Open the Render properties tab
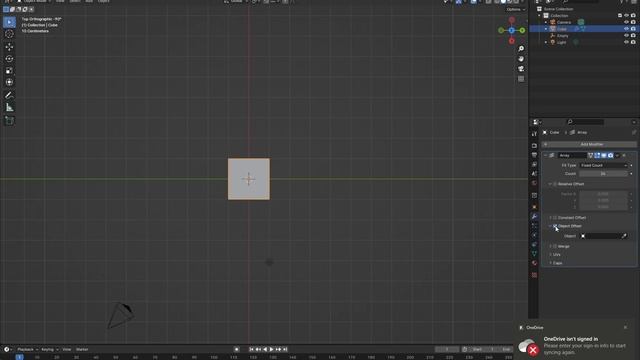The height and width of the screenshot is (360, 640). (x=534, y=145)
